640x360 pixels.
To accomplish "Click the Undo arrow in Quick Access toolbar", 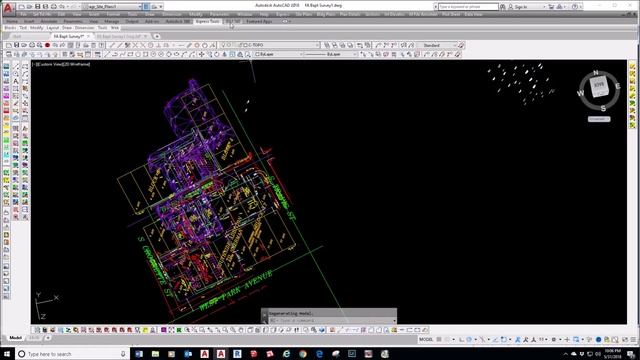I will tap(62, 7).
